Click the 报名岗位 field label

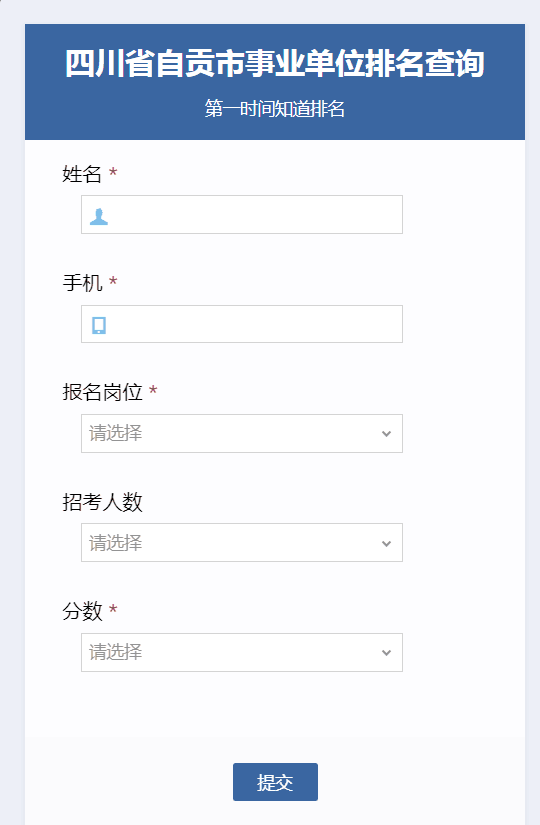[102, 392]
